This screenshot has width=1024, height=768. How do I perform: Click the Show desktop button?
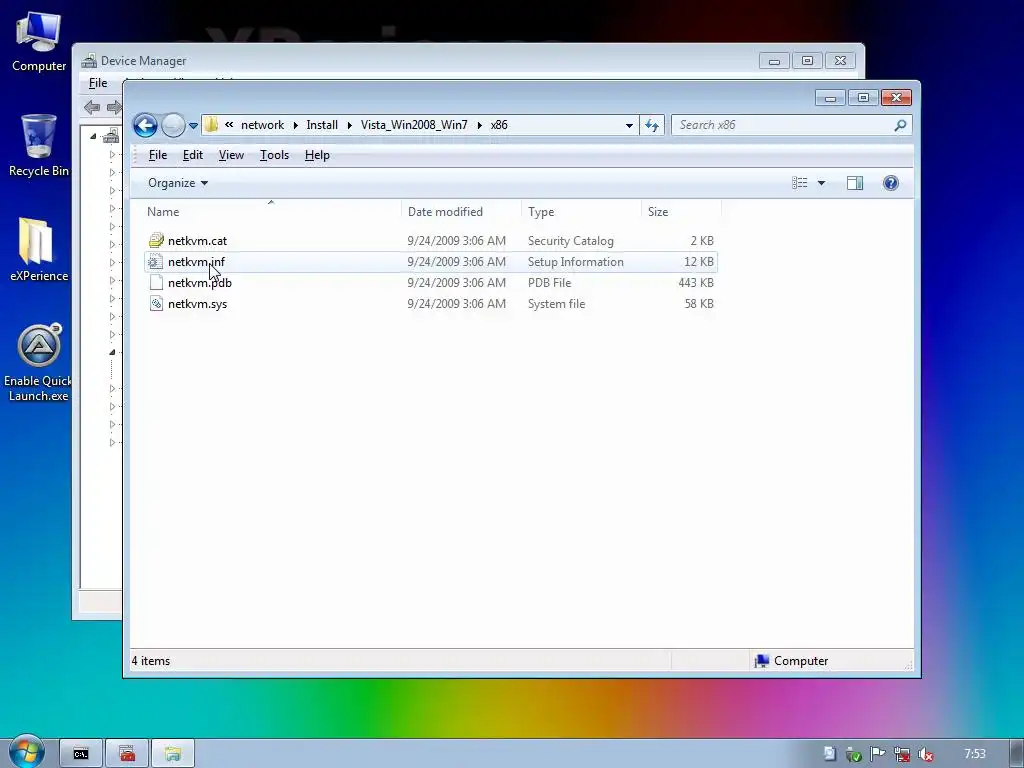1017,754
